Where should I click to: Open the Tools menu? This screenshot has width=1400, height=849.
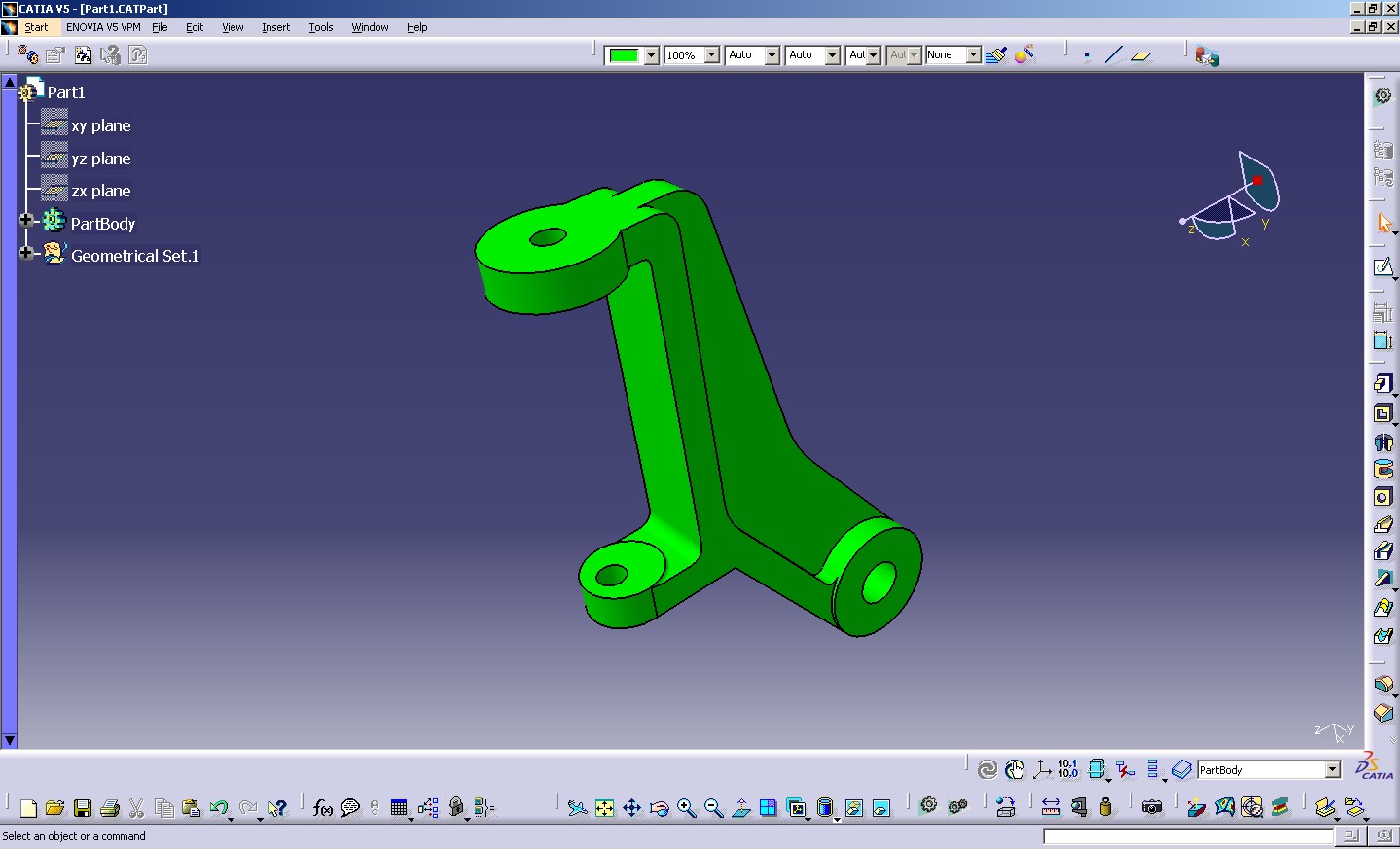[x=321, y=27]
